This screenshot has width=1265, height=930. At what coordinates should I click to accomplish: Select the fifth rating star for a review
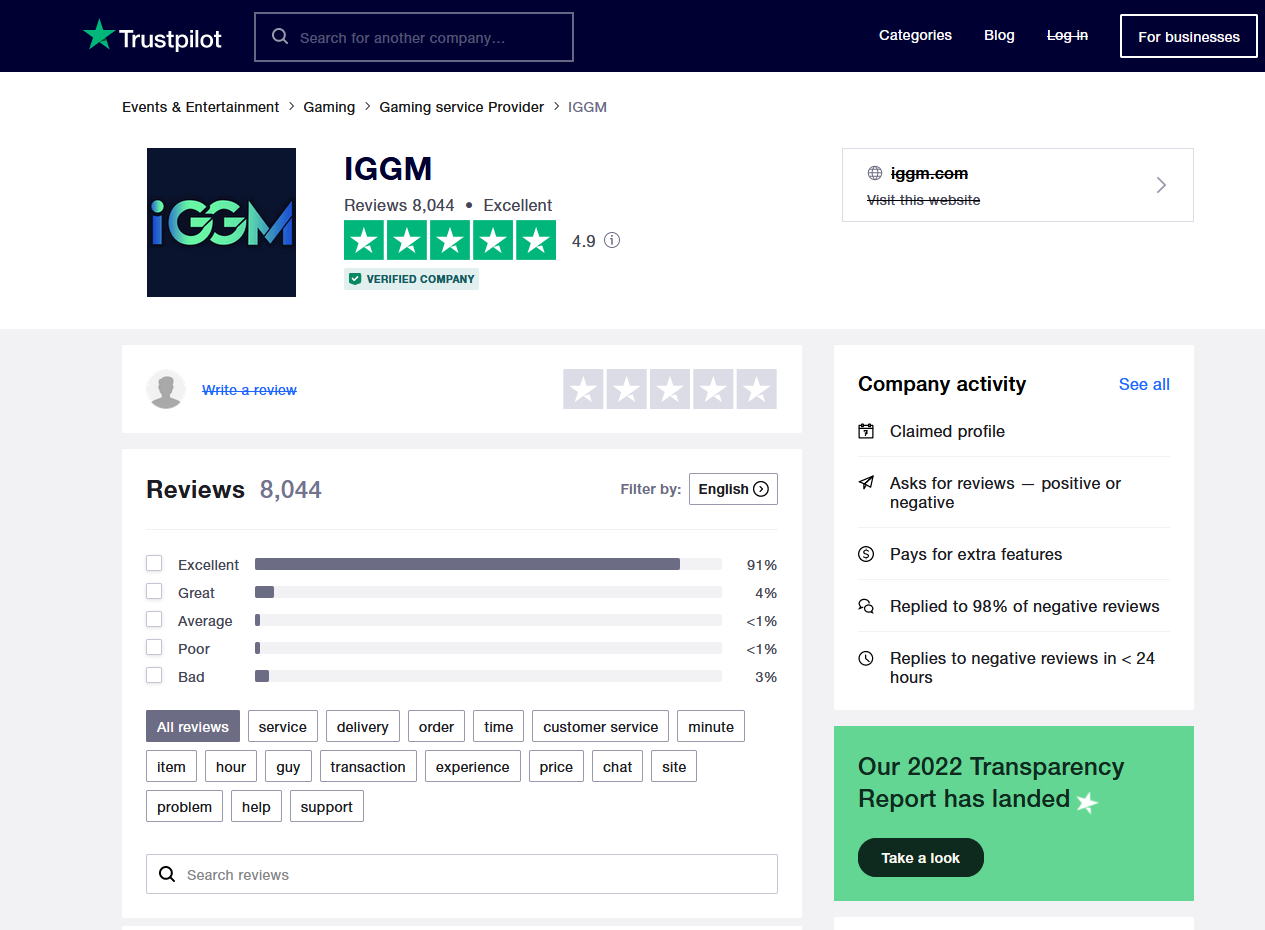757,389
